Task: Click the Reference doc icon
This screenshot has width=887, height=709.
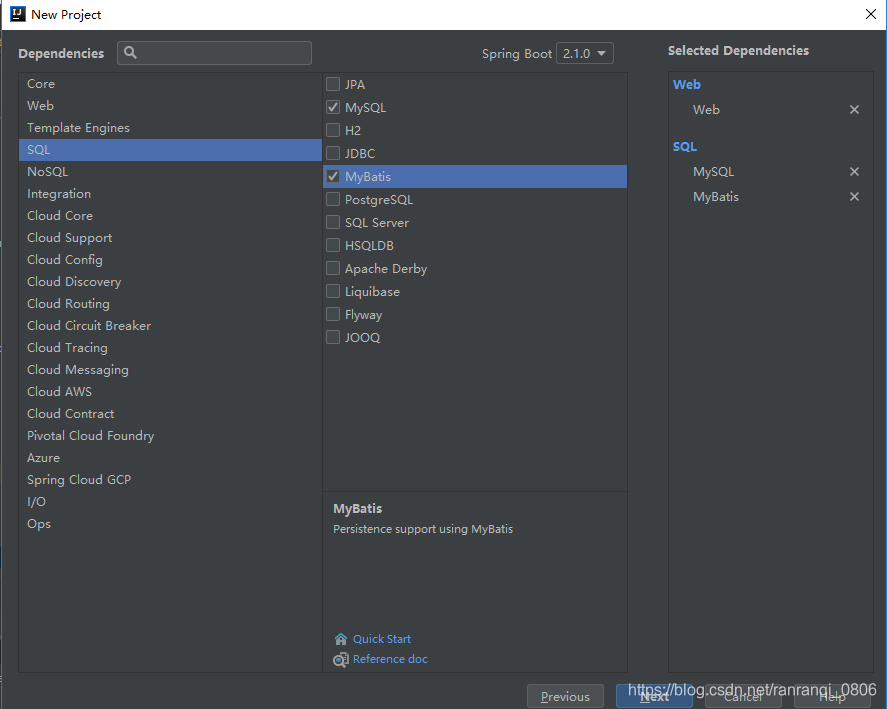Action: (341, 660)
